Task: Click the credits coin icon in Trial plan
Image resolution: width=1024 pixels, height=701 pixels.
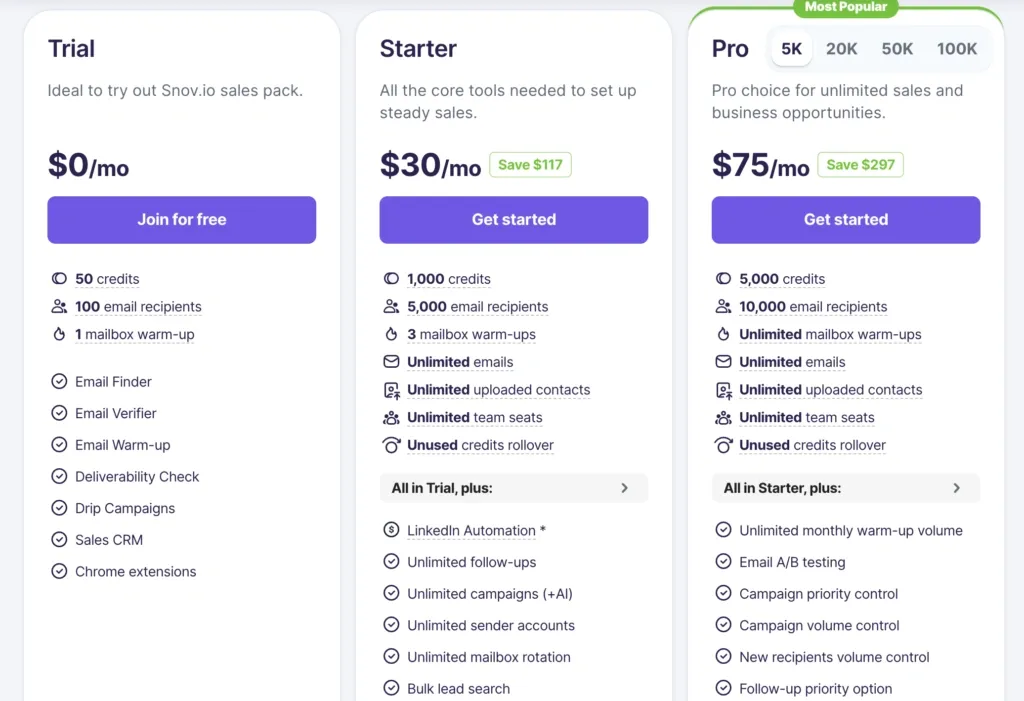Action: tap(58, 279)
